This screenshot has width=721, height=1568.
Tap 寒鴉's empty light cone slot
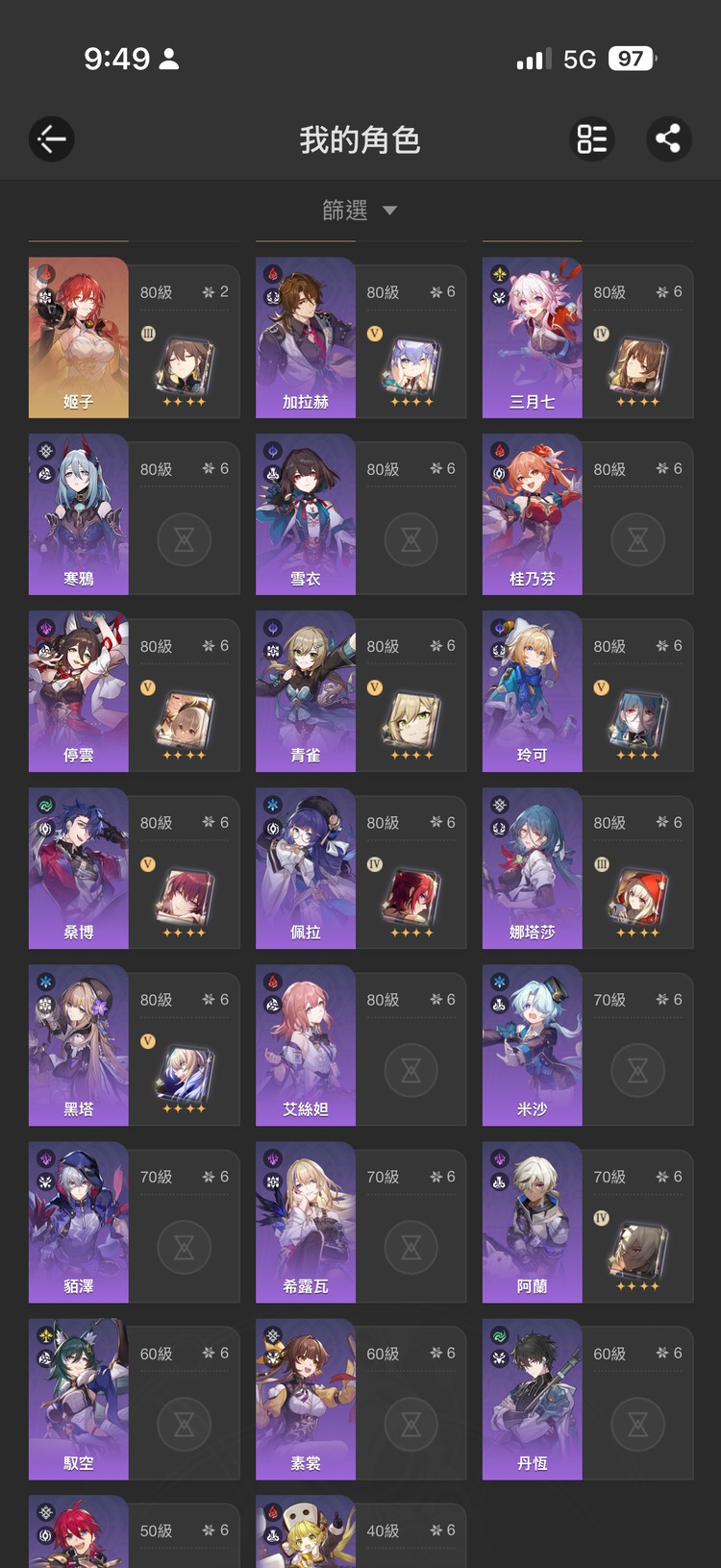(185, 539)
